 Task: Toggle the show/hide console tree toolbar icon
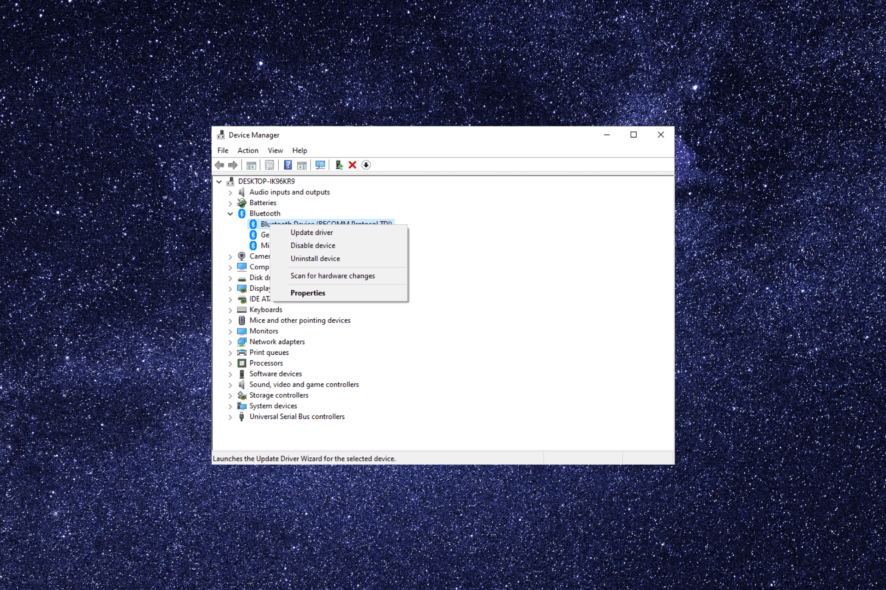pos(251,165)
